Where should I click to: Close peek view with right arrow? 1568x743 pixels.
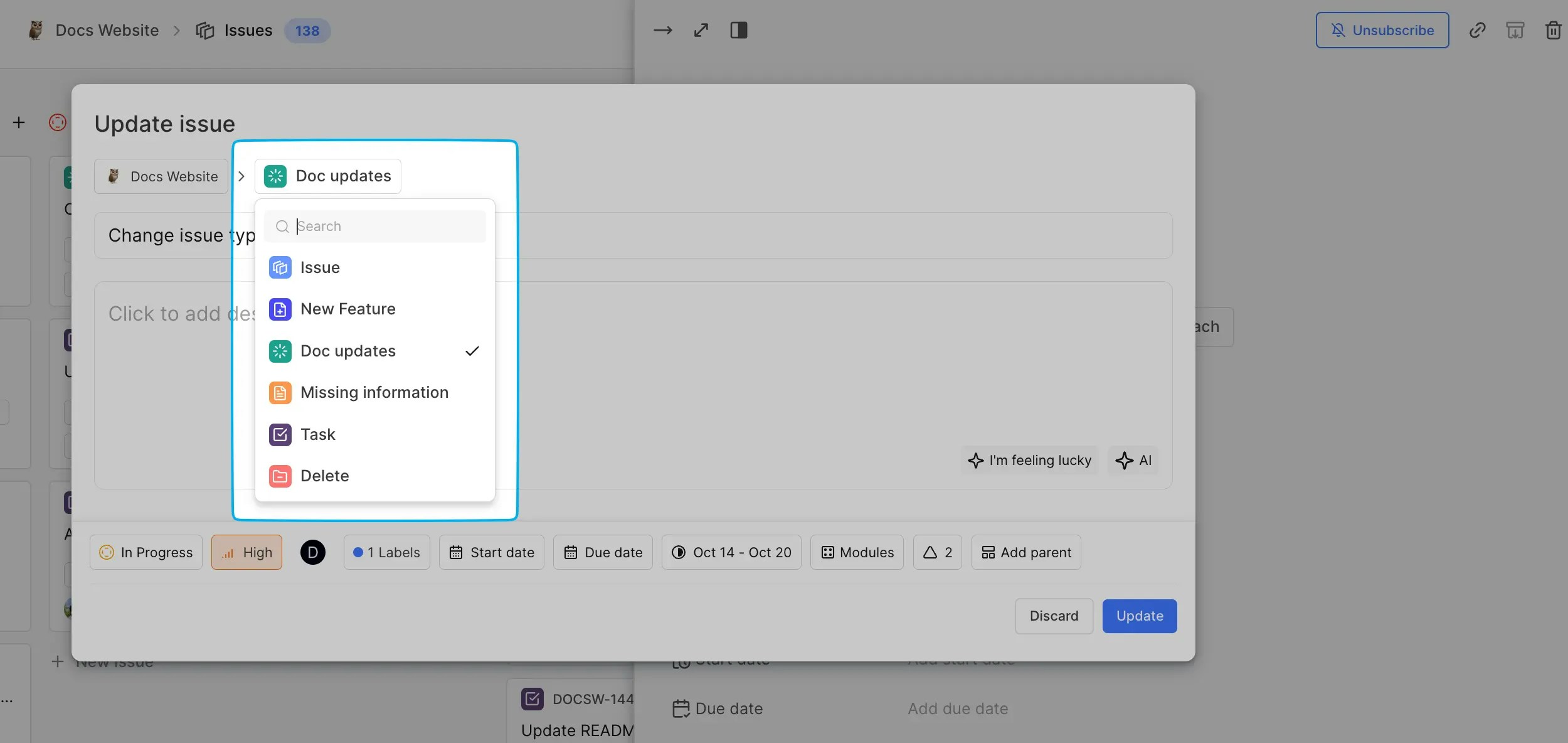click(x=663, y=30)
